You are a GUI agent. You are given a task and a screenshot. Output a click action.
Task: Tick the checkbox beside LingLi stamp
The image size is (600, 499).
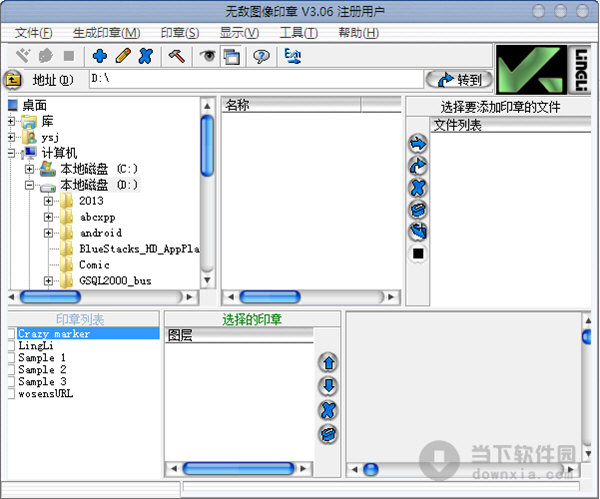coord(12,346)
